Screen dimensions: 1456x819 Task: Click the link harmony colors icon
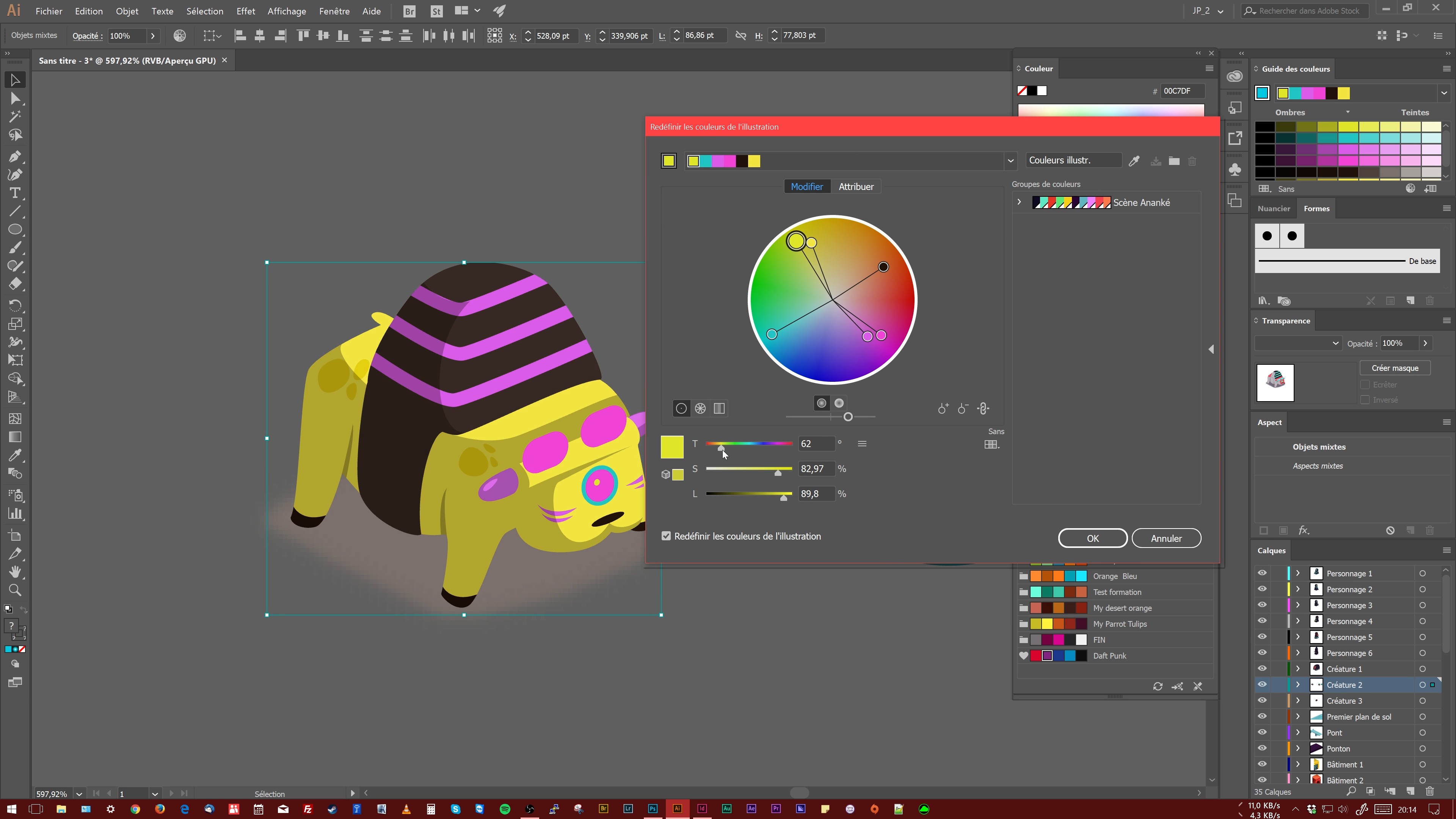984,408
